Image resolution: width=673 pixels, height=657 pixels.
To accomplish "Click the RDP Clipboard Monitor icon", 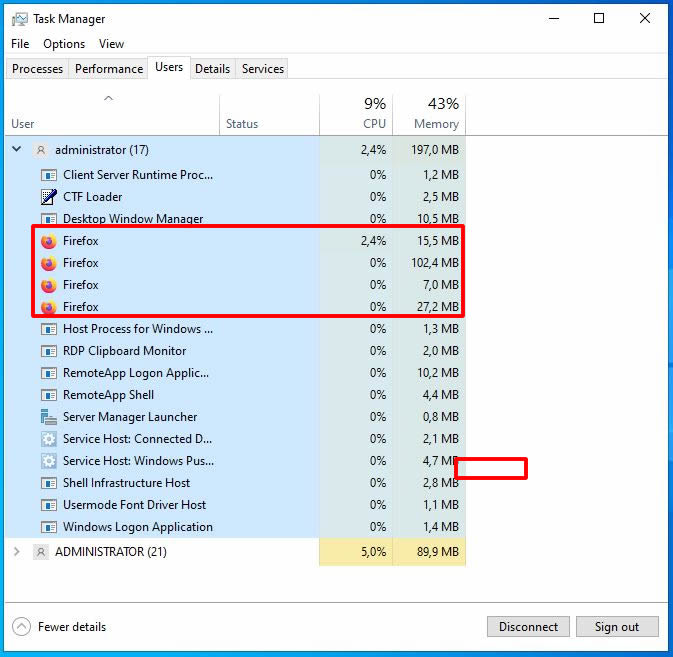I will click(49, 351).
